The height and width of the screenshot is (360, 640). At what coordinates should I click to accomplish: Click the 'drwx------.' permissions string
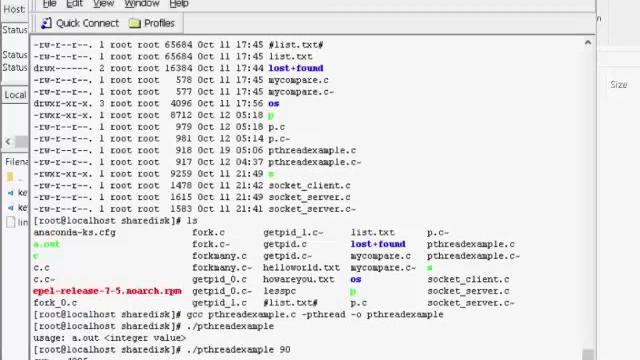click(x=63, y=68)
